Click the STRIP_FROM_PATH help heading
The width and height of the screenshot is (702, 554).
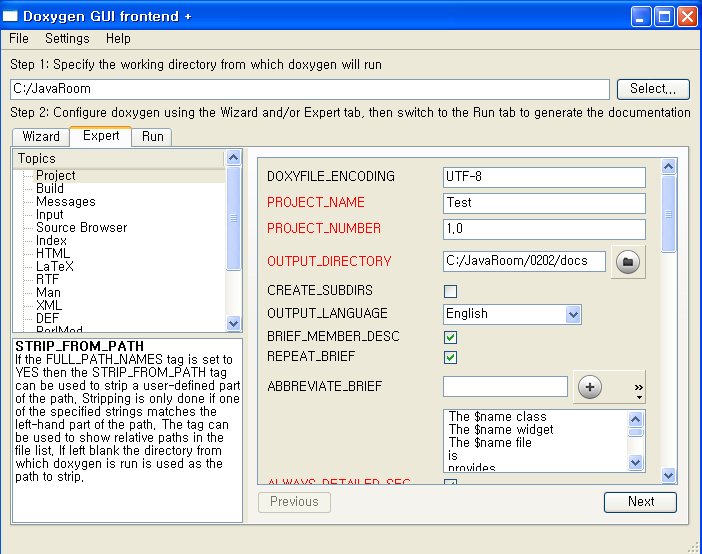point(80,346)
